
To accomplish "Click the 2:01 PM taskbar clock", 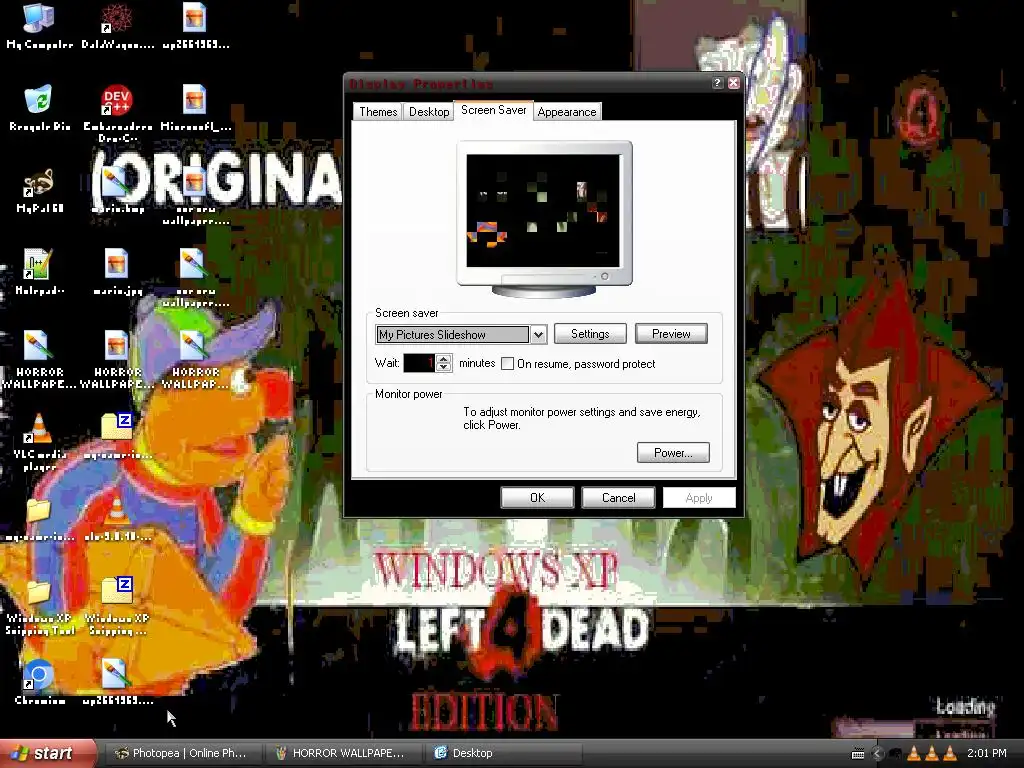I will (x=987, y=754).
